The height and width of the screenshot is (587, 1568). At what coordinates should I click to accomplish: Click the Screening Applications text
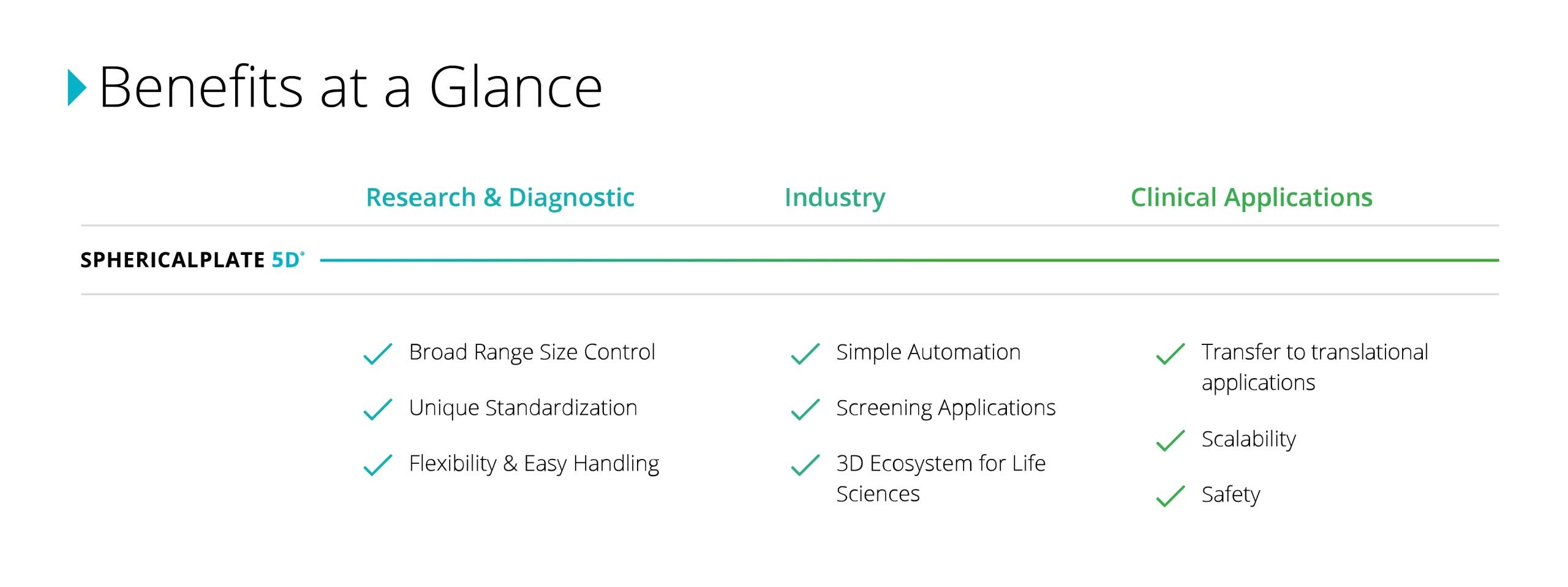click(x=946, y=408)
